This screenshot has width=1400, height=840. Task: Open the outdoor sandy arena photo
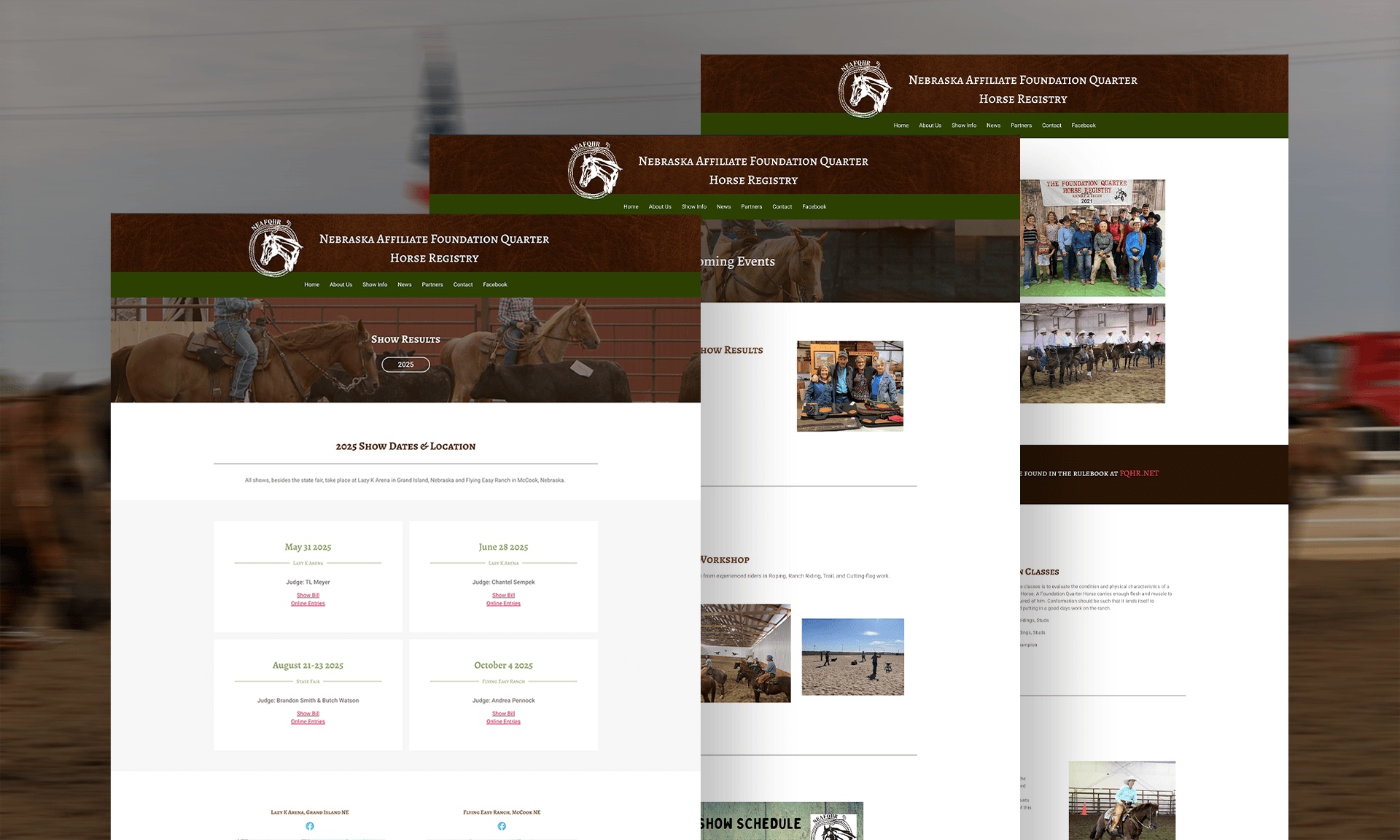pos(853,657)
